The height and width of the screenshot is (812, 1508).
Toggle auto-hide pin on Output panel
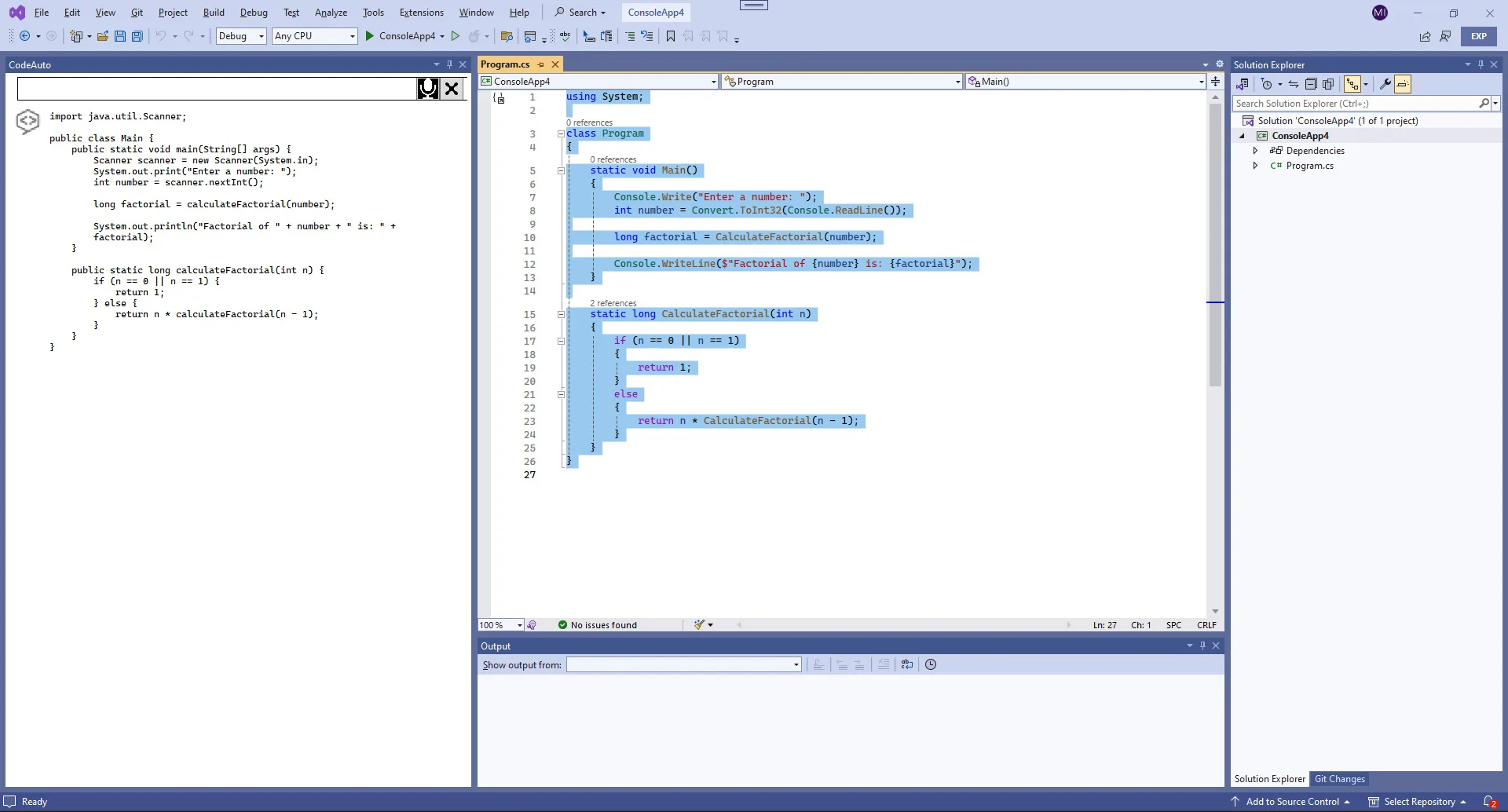[x=1202, y=646]
